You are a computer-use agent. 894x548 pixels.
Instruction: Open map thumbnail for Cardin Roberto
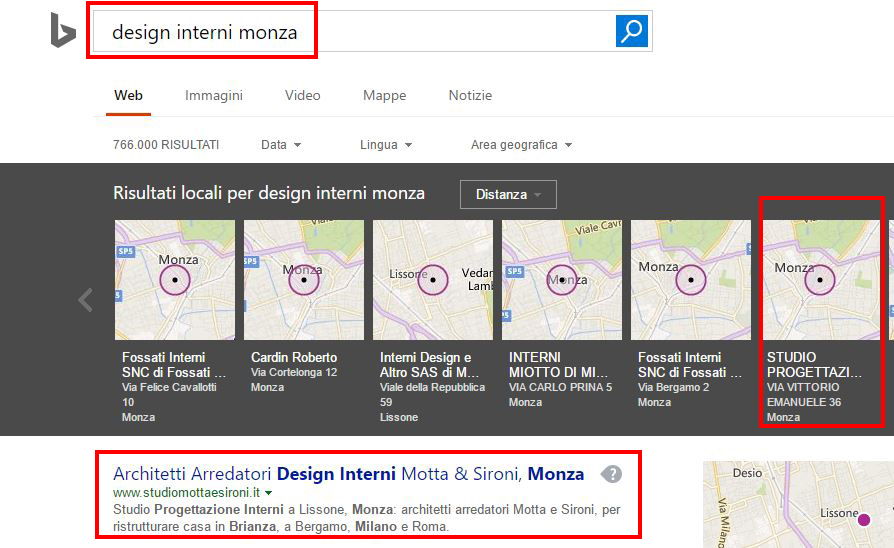pos(304,280)
